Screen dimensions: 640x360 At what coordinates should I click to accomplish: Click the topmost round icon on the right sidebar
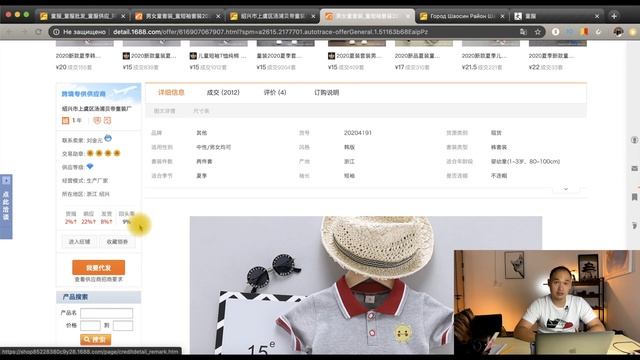tap(634, 140)
